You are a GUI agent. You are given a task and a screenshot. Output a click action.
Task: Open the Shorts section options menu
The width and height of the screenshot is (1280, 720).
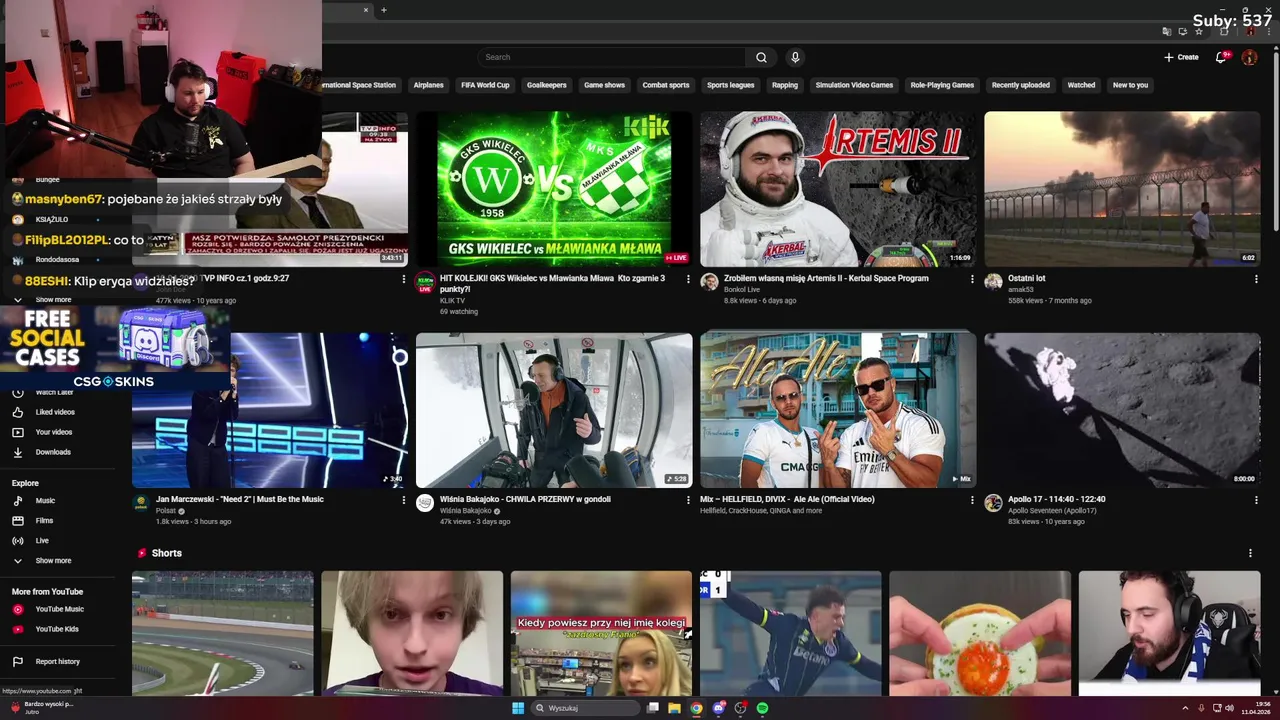[x=1250, y=553]
